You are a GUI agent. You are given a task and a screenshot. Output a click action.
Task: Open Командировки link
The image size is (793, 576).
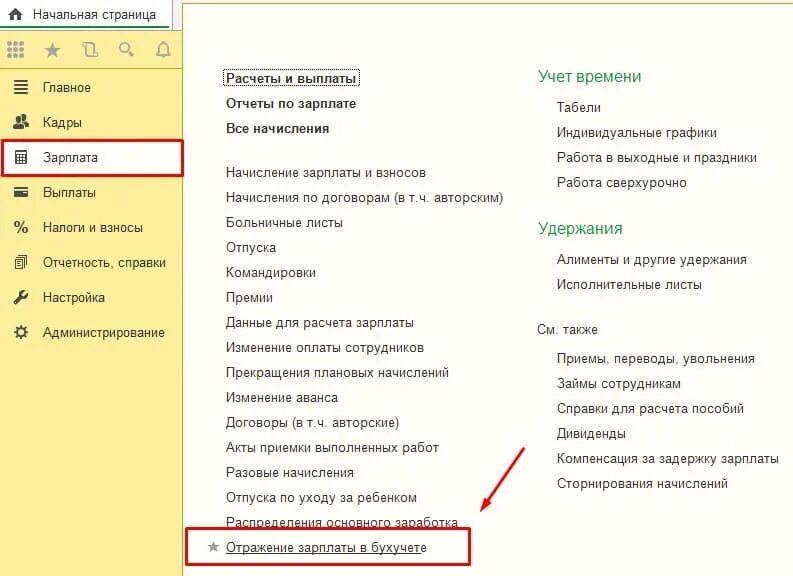[x=271, y=272]
